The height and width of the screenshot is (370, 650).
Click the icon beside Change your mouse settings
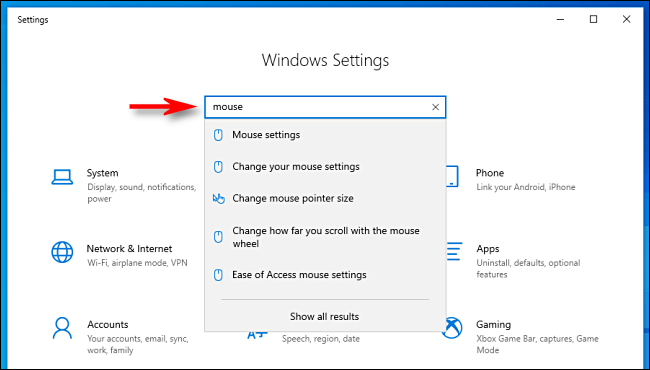click(x=218, y=167)
